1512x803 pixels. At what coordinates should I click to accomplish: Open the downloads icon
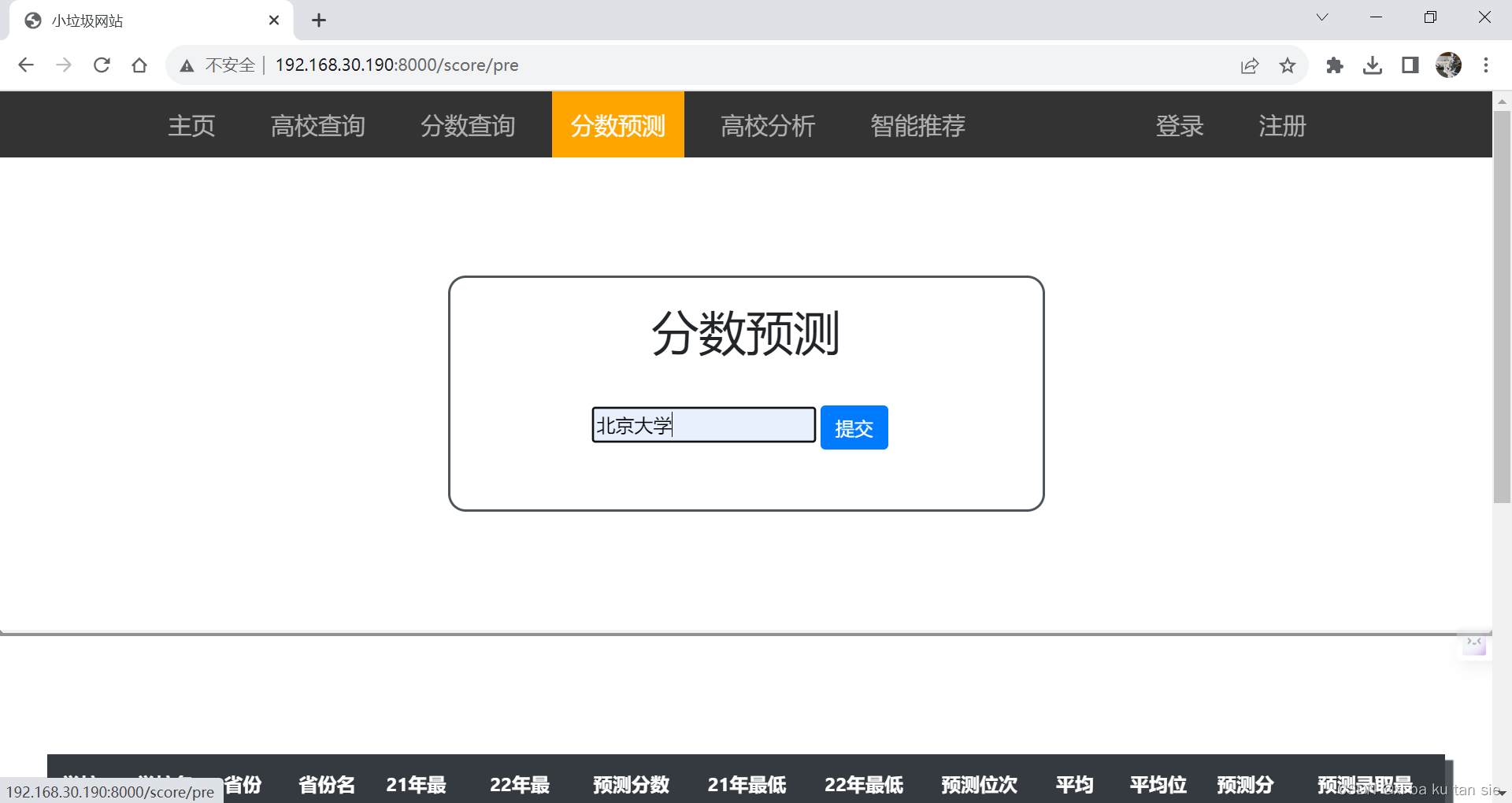[x=1373, y=65]
